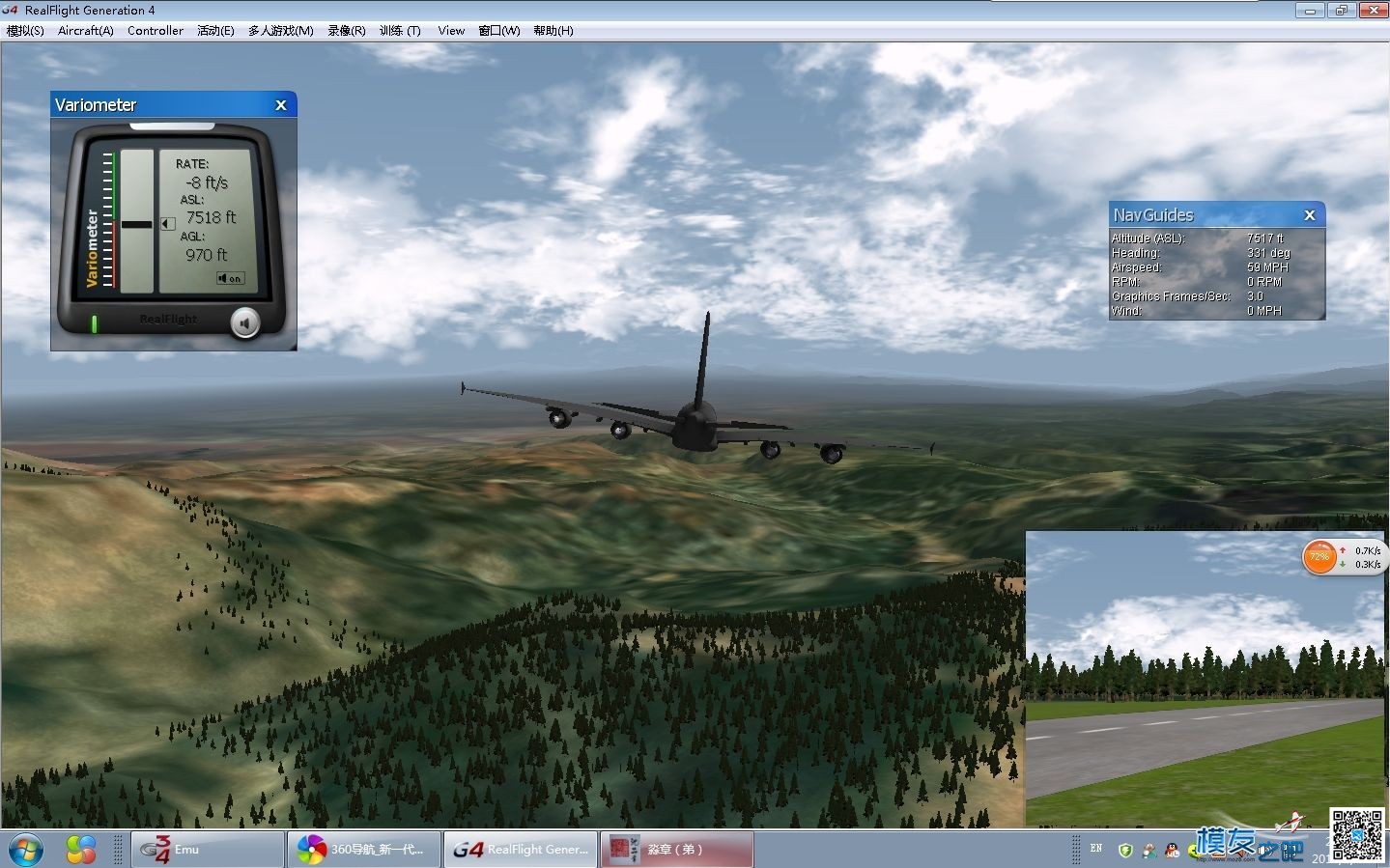This screenshot has height=868, width=1390.
Task: Toggle the Variometer round speaker button
Action: [245, 322]
